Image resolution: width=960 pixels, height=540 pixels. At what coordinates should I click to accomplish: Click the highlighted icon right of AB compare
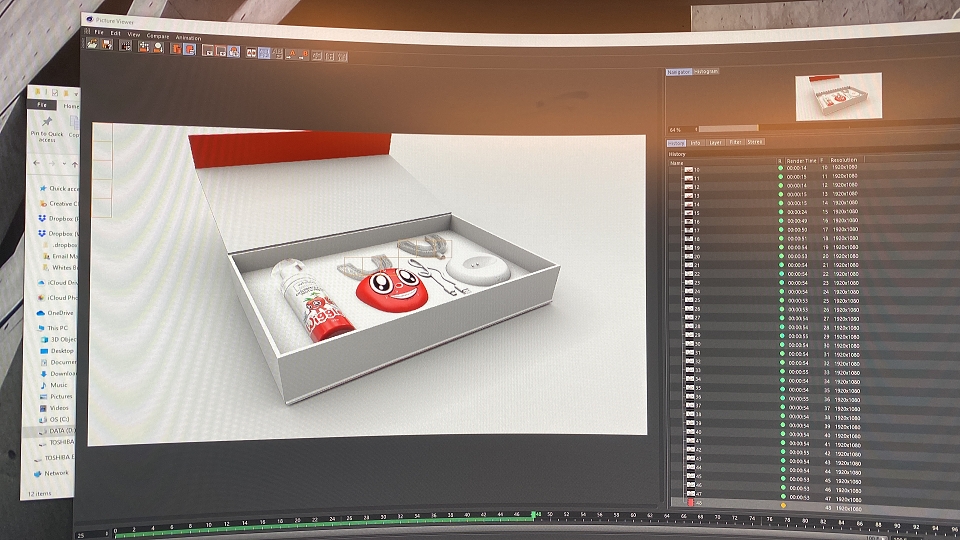pos(264,53)
